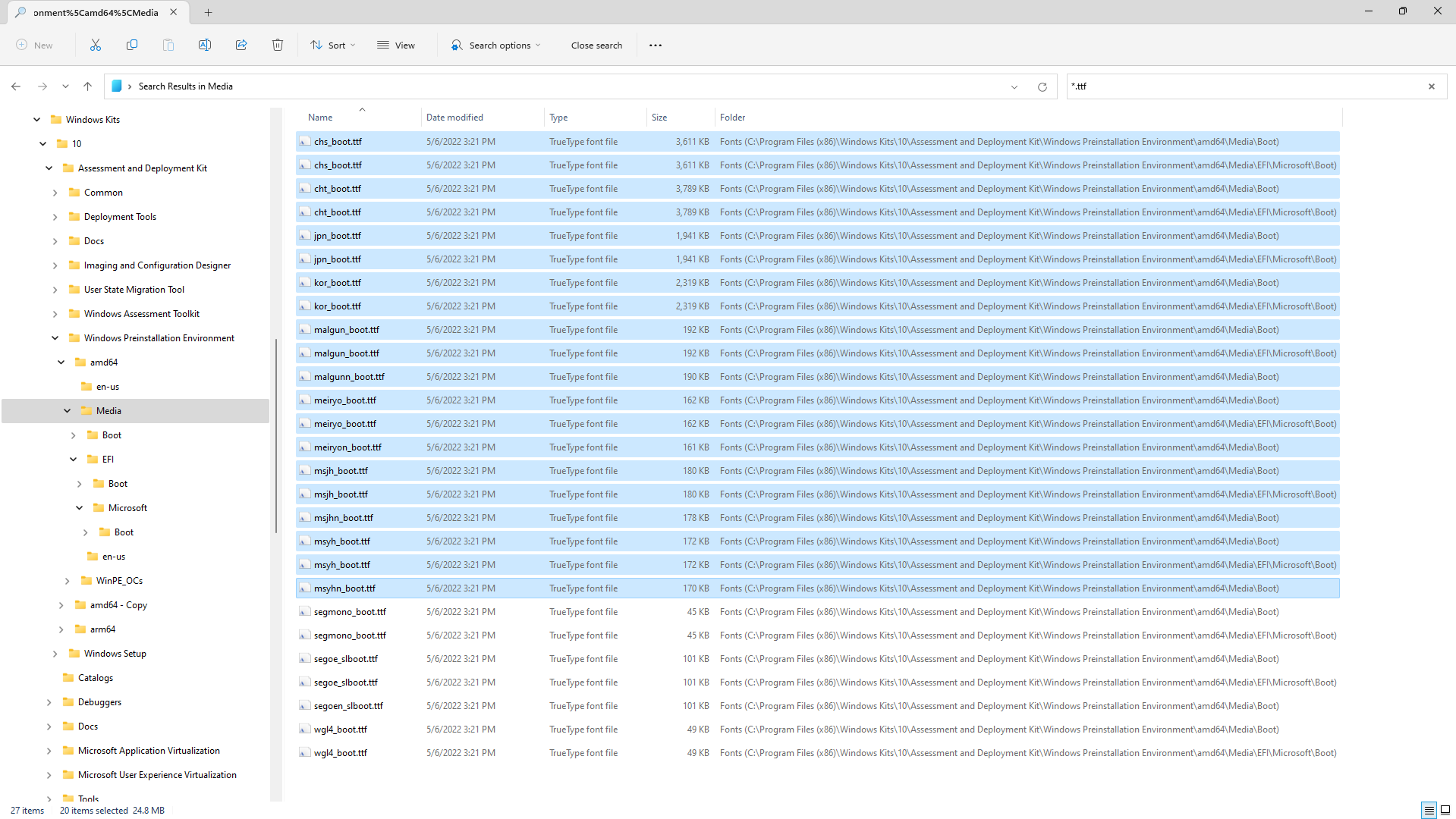
Task: Navigate up one folder level
Action: tap(88, 86)
